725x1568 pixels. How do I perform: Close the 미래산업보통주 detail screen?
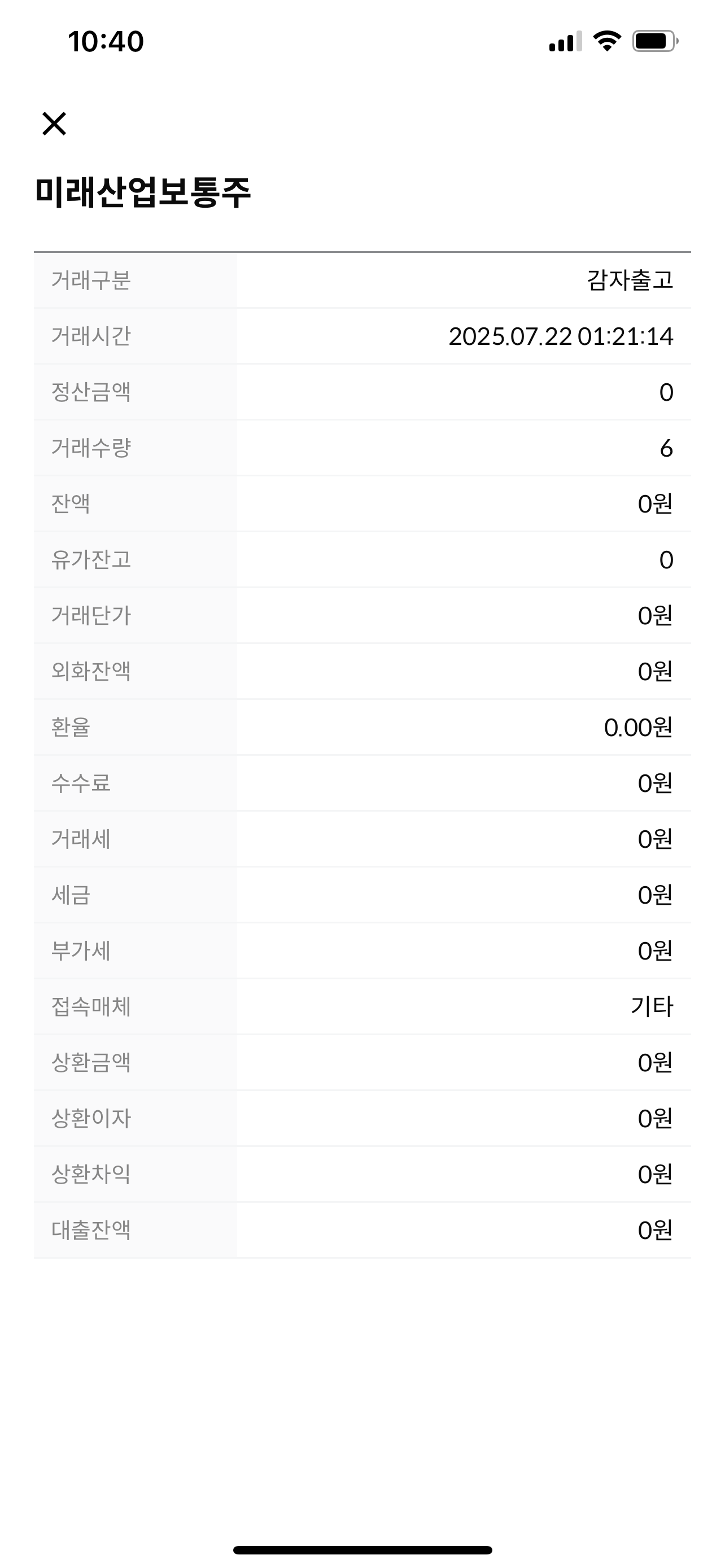click(x=54, y=124)
